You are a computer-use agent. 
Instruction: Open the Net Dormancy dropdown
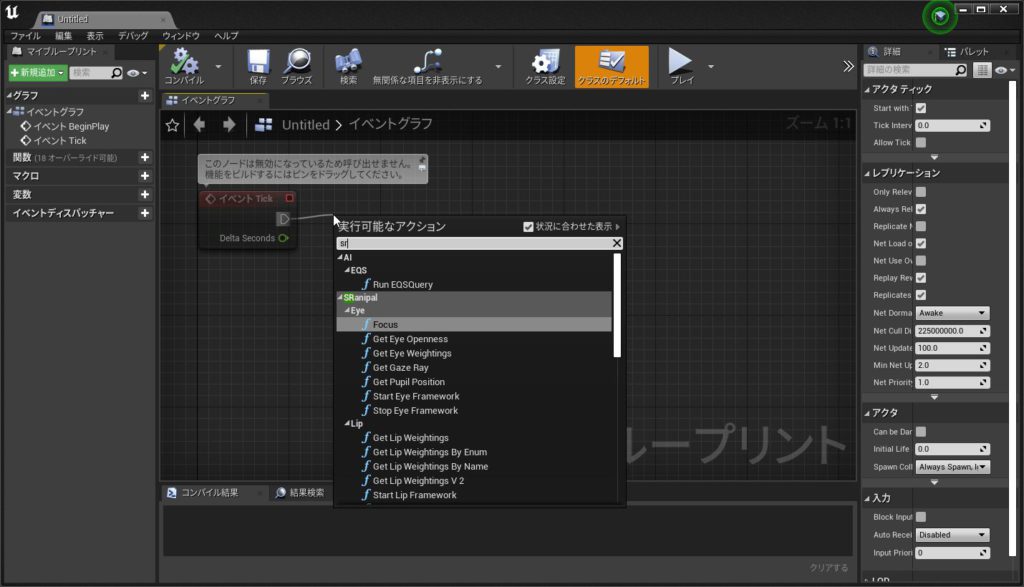(952, 313)
